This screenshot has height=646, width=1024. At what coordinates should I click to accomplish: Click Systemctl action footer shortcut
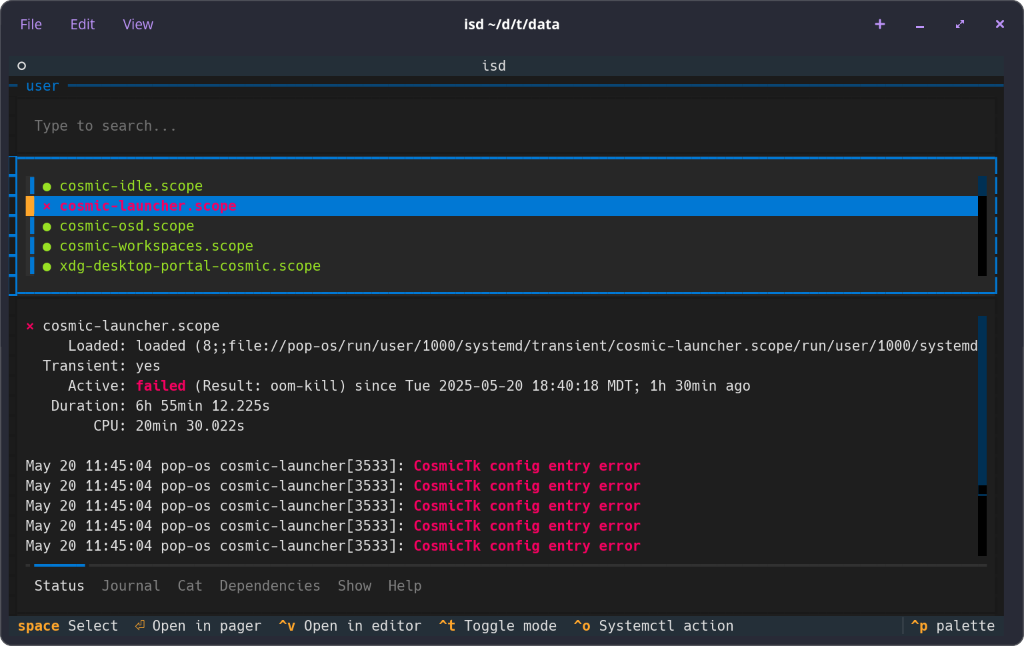pos(654,626)
